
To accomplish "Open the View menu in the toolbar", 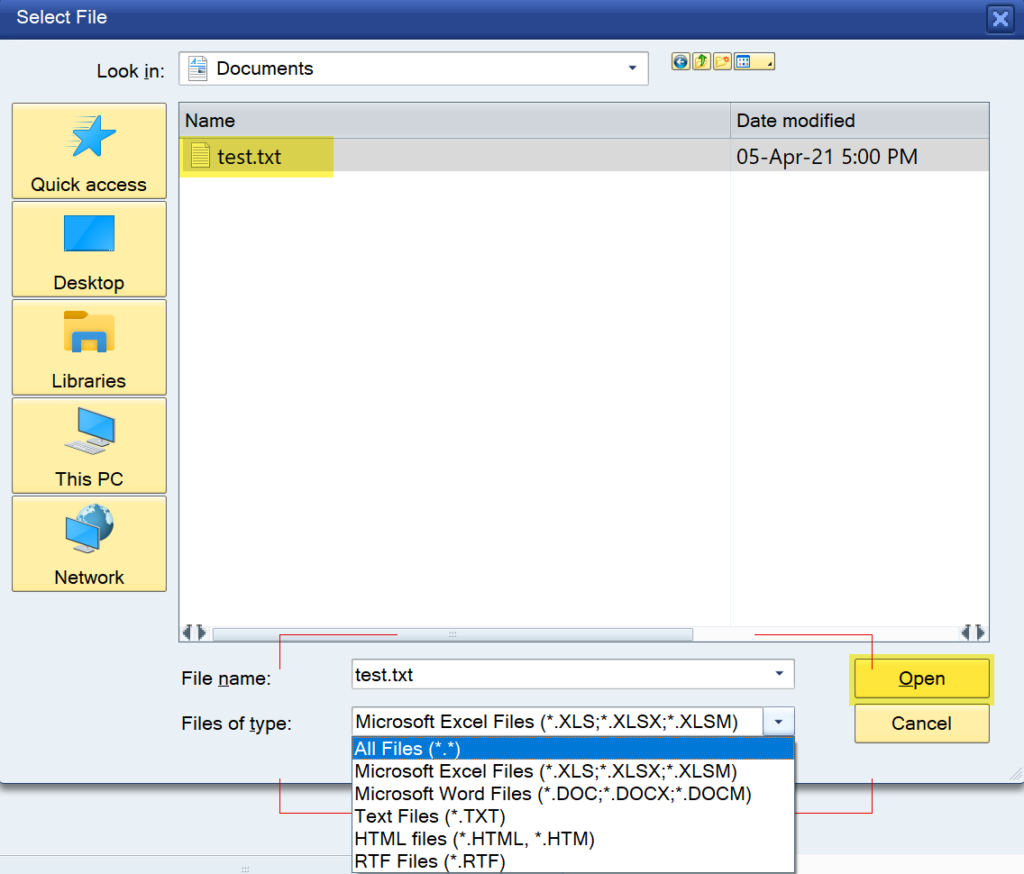I will [x=754, y=62].
